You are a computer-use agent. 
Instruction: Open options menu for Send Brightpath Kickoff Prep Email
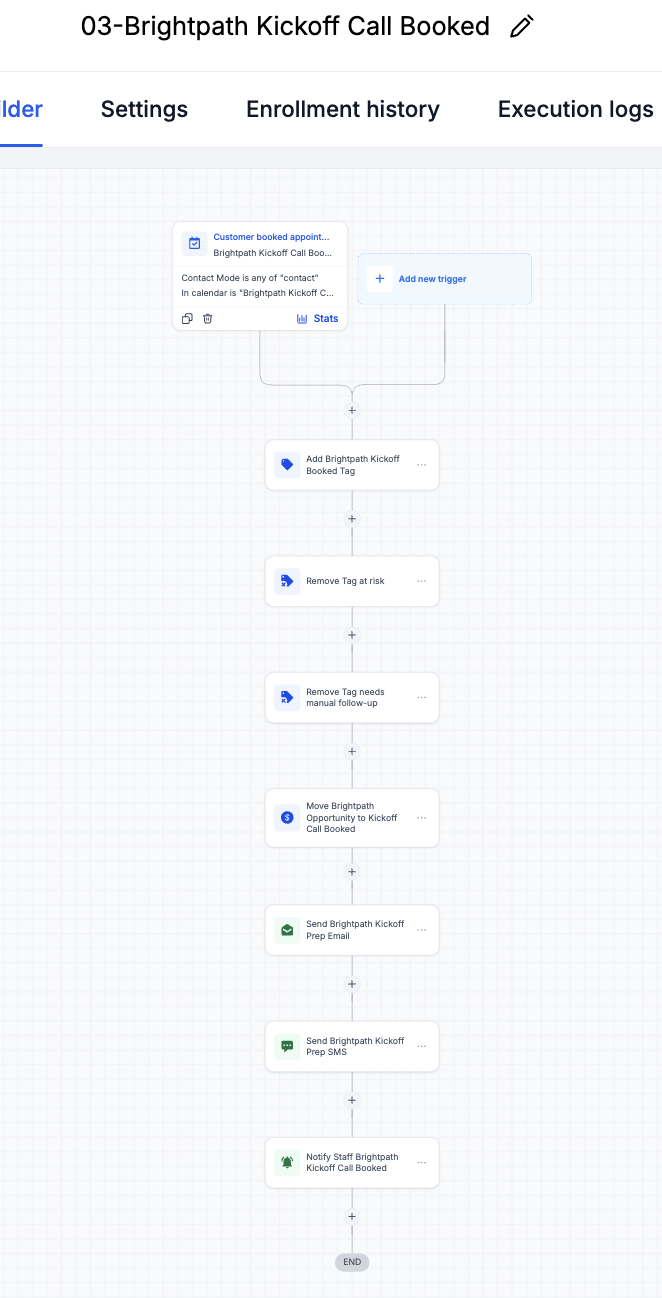coord(421,930)
